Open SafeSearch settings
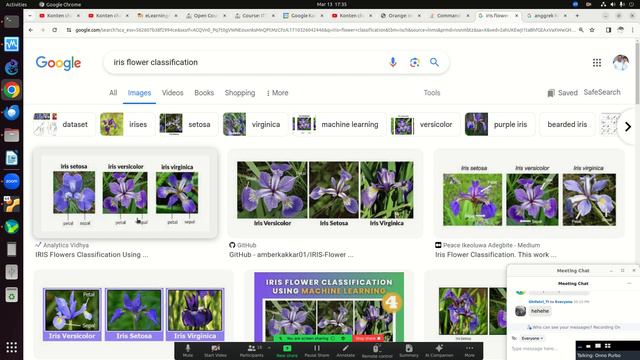Screen dimensions: 640x360 click(602, 92)
